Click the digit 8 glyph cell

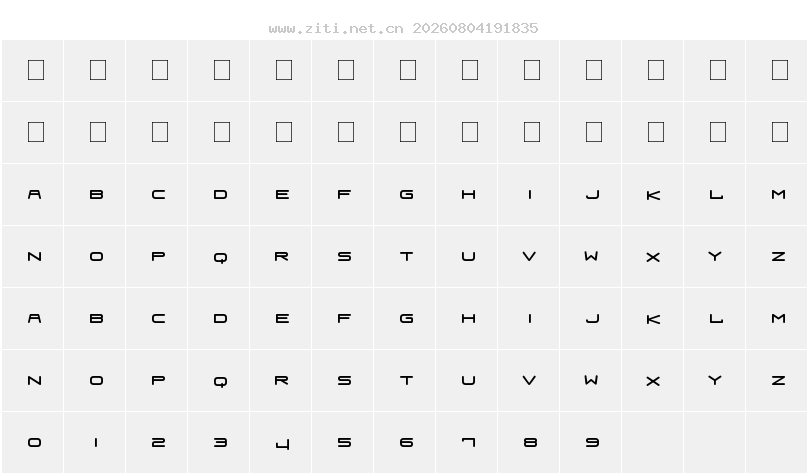pos(529,443)
